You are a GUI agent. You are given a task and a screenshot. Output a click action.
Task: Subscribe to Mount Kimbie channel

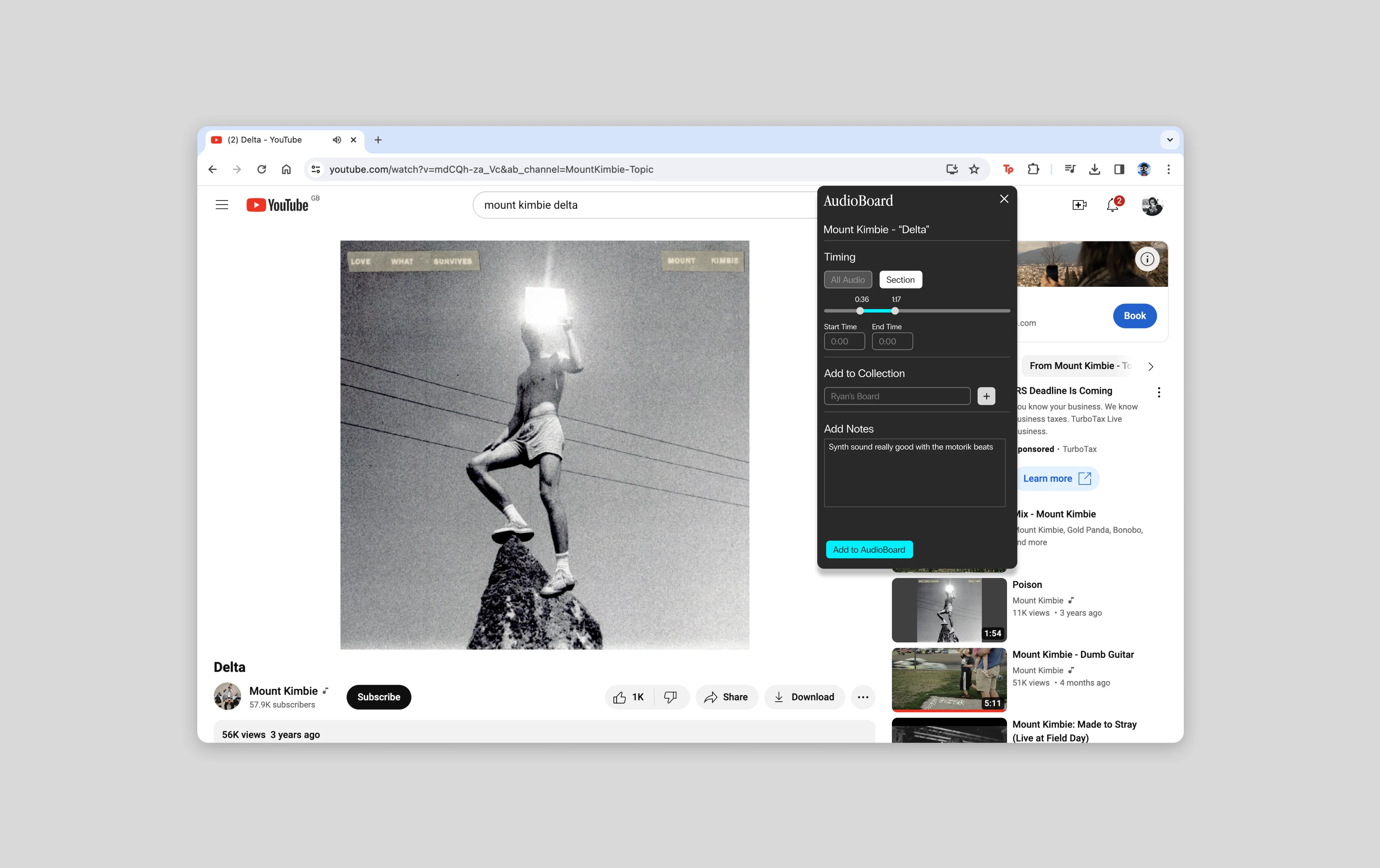(x=379, y=697)
